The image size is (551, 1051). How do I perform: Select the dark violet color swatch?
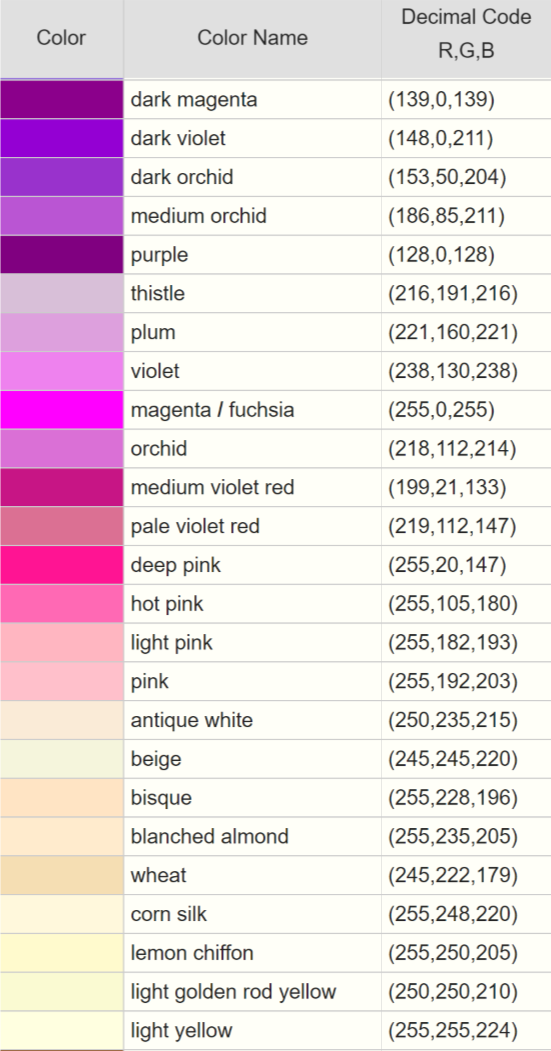[62, 139]
